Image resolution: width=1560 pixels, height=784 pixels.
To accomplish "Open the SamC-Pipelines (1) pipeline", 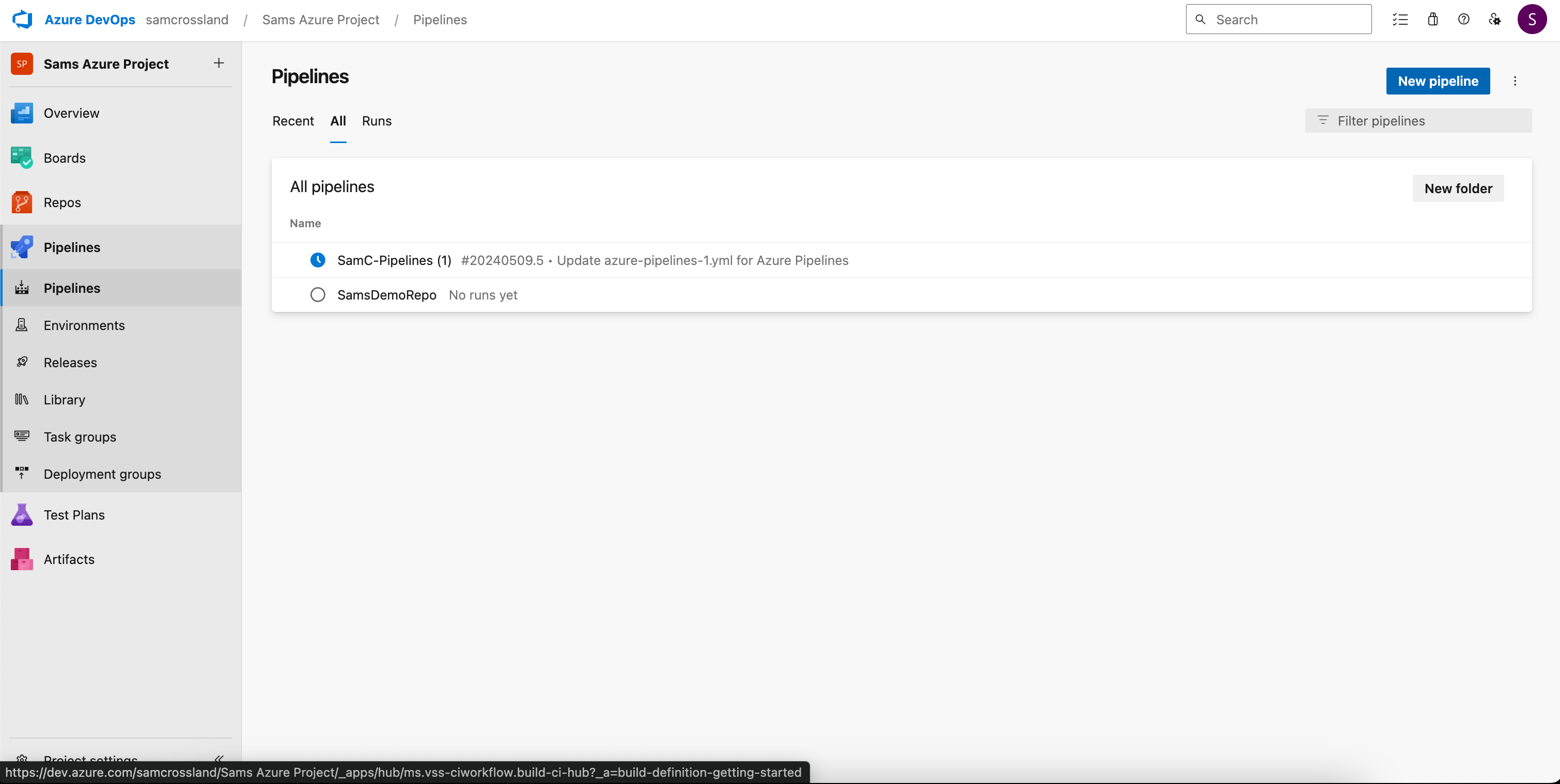I will [x=394, y=260].
